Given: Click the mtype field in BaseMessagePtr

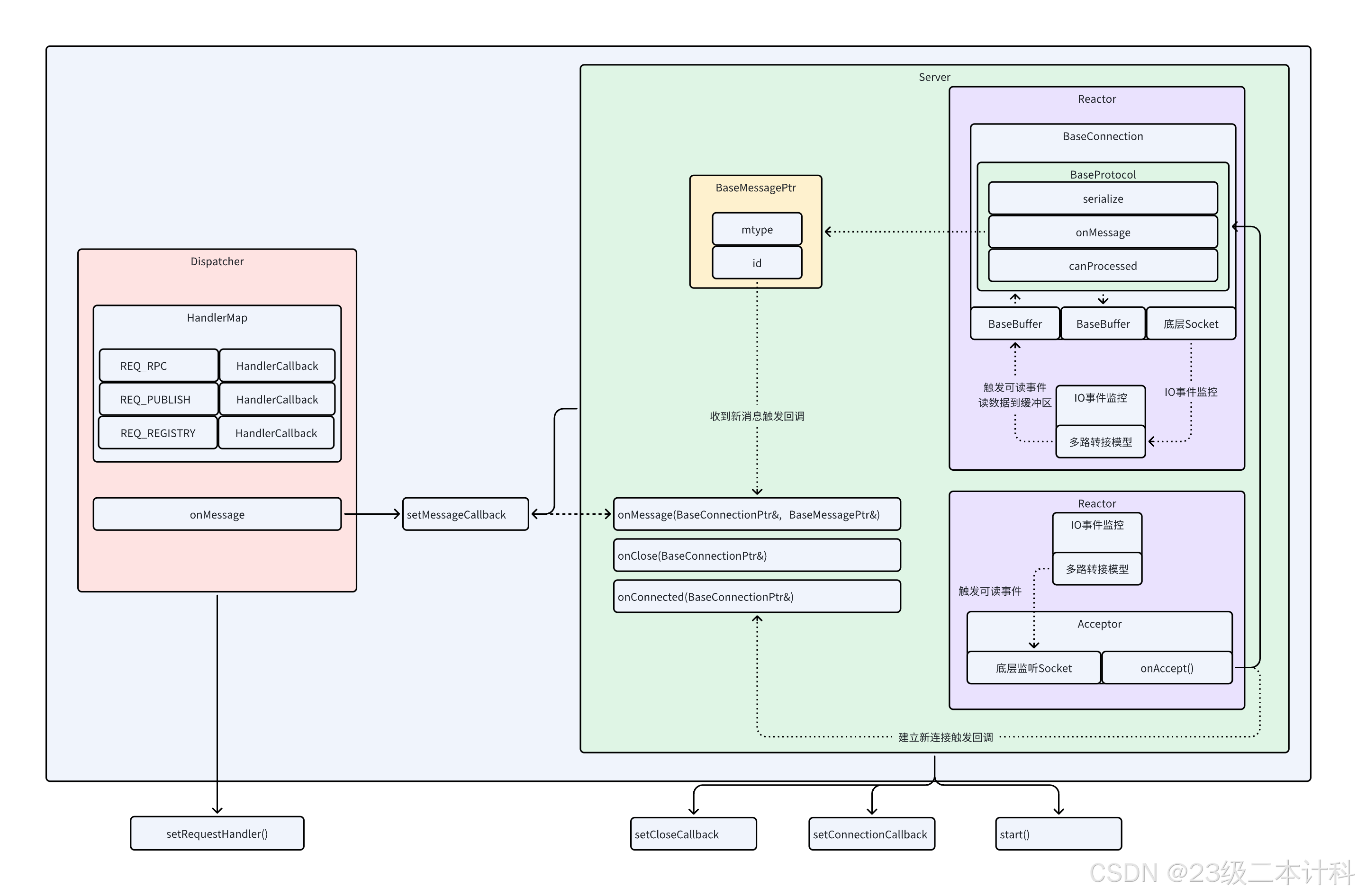Looking at the screenshot, I should tap(756, 230).
